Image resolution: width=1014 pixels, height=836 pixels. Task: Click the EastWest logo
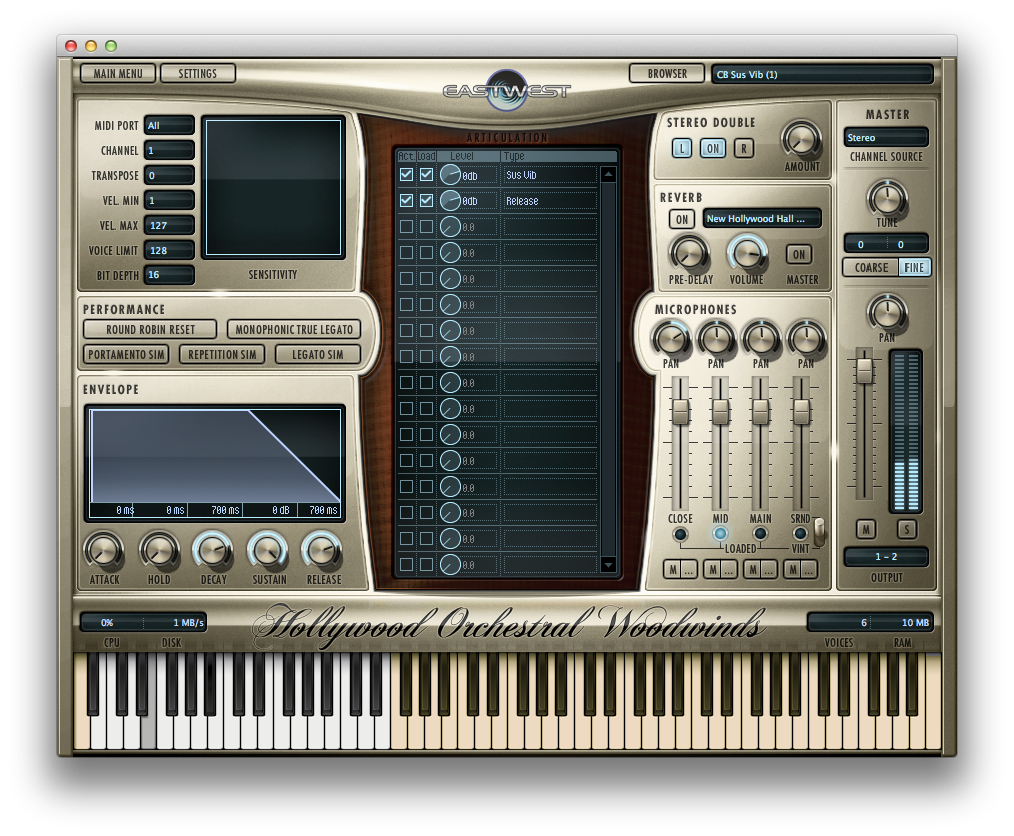point(506,91)
